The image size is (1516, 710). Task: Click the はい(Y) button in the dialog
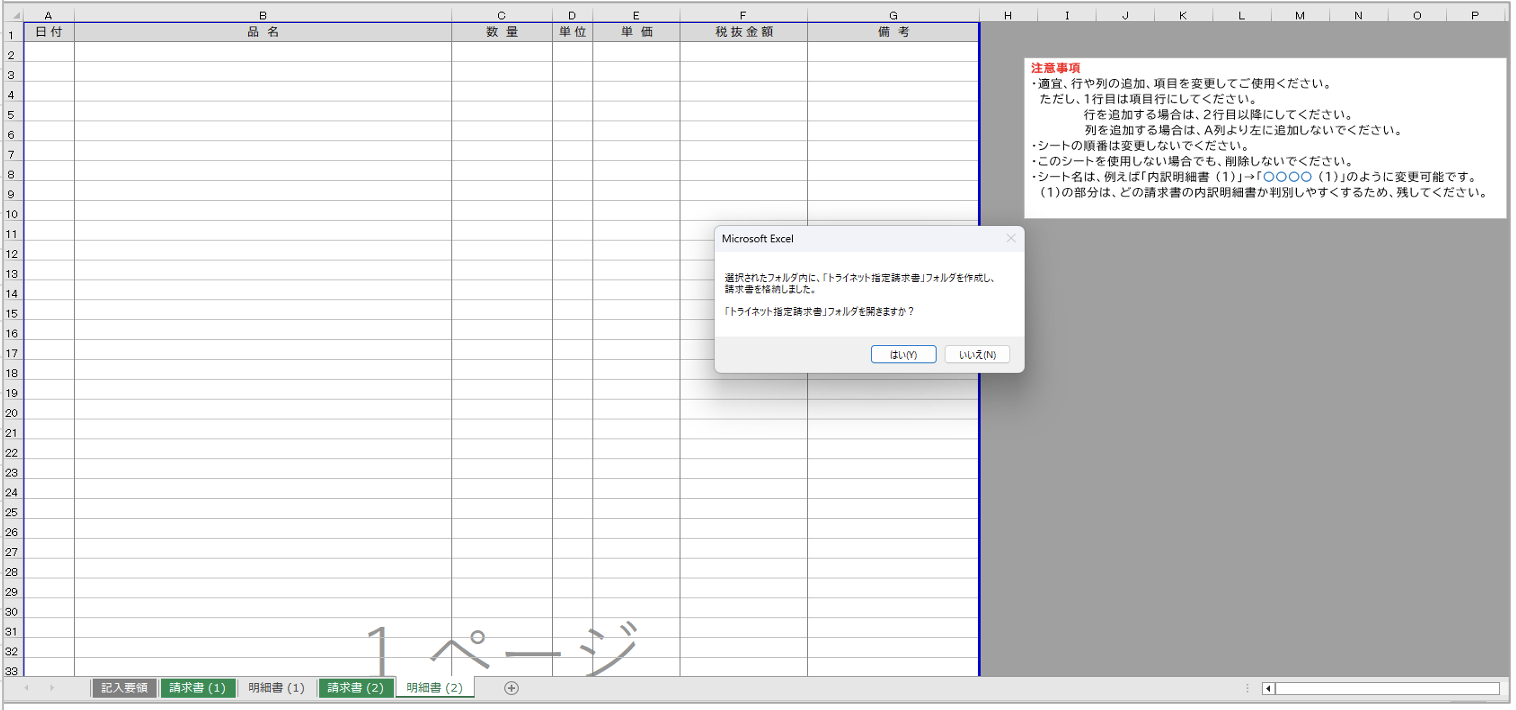[903, 355]
